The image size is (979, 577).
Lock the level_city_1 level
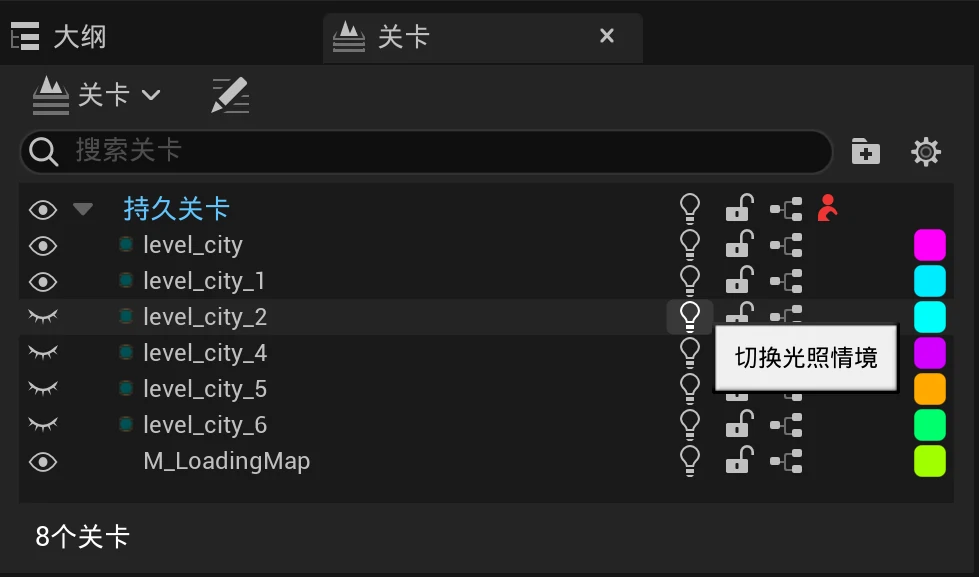(739, 280)
